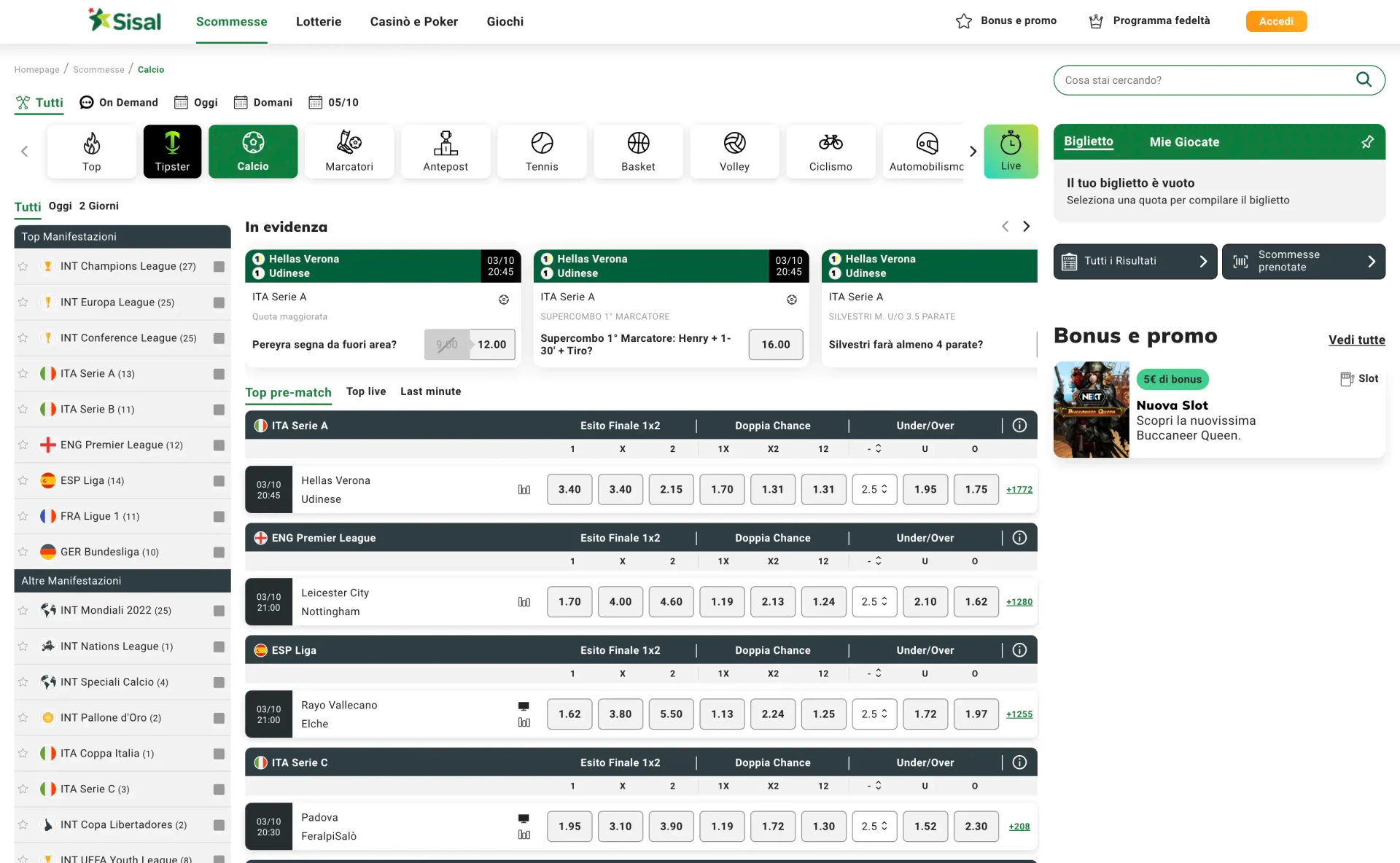Image resolution: width=1400 pixels, height=863 pixels.
Task: Open Scommesse prenotate
Action: click(x=1304, y=261)
